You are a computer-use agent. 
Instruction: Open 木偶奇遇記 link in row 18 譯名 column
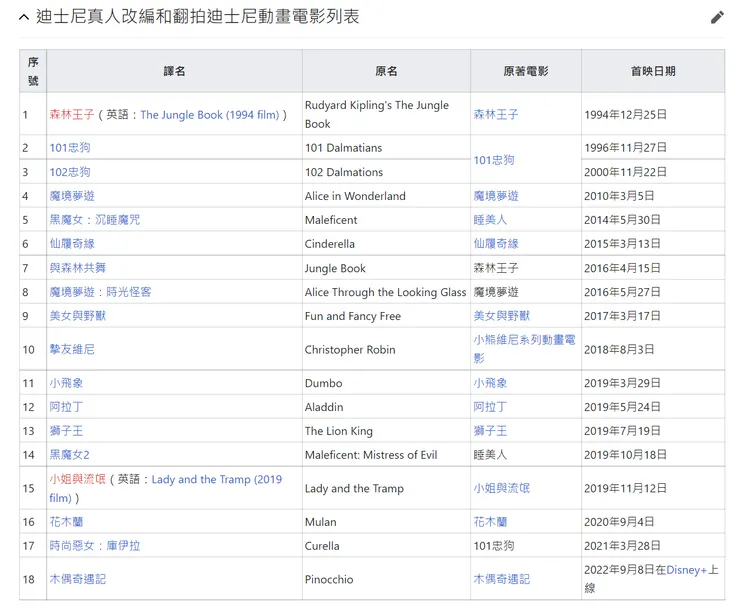77,579
